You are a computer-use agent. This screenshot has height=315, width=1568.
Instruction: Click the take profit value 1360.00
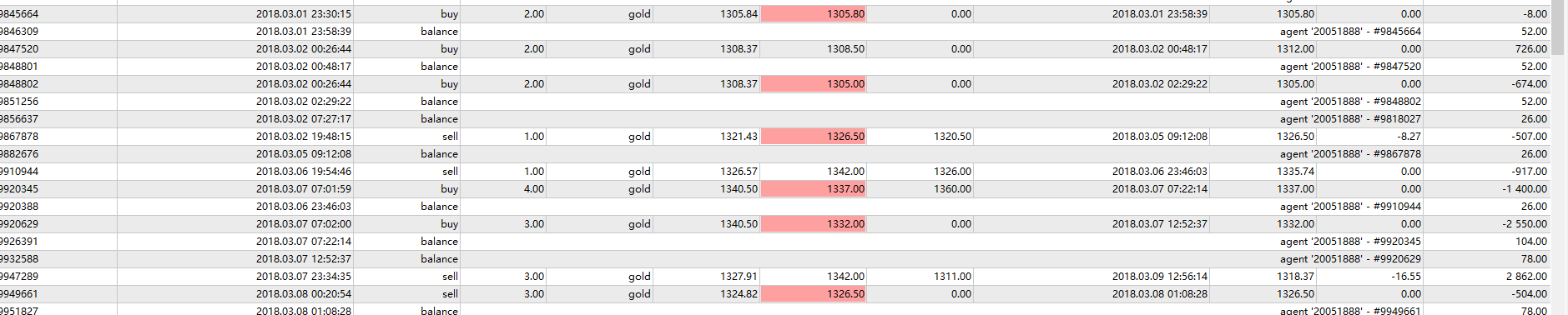[952, 189]
